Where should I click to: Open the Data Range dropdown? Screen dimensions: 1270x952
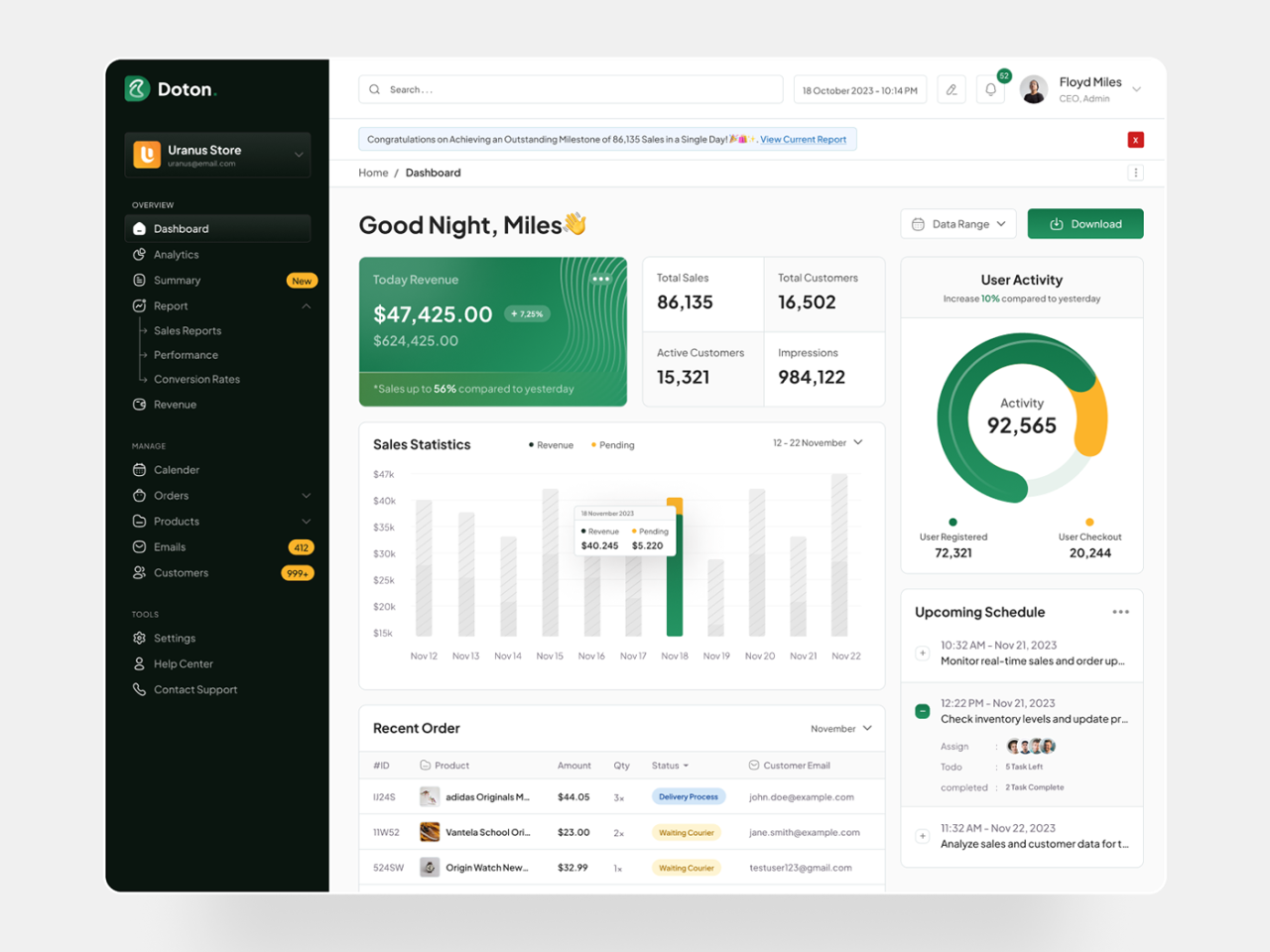[x=959, y=224]
